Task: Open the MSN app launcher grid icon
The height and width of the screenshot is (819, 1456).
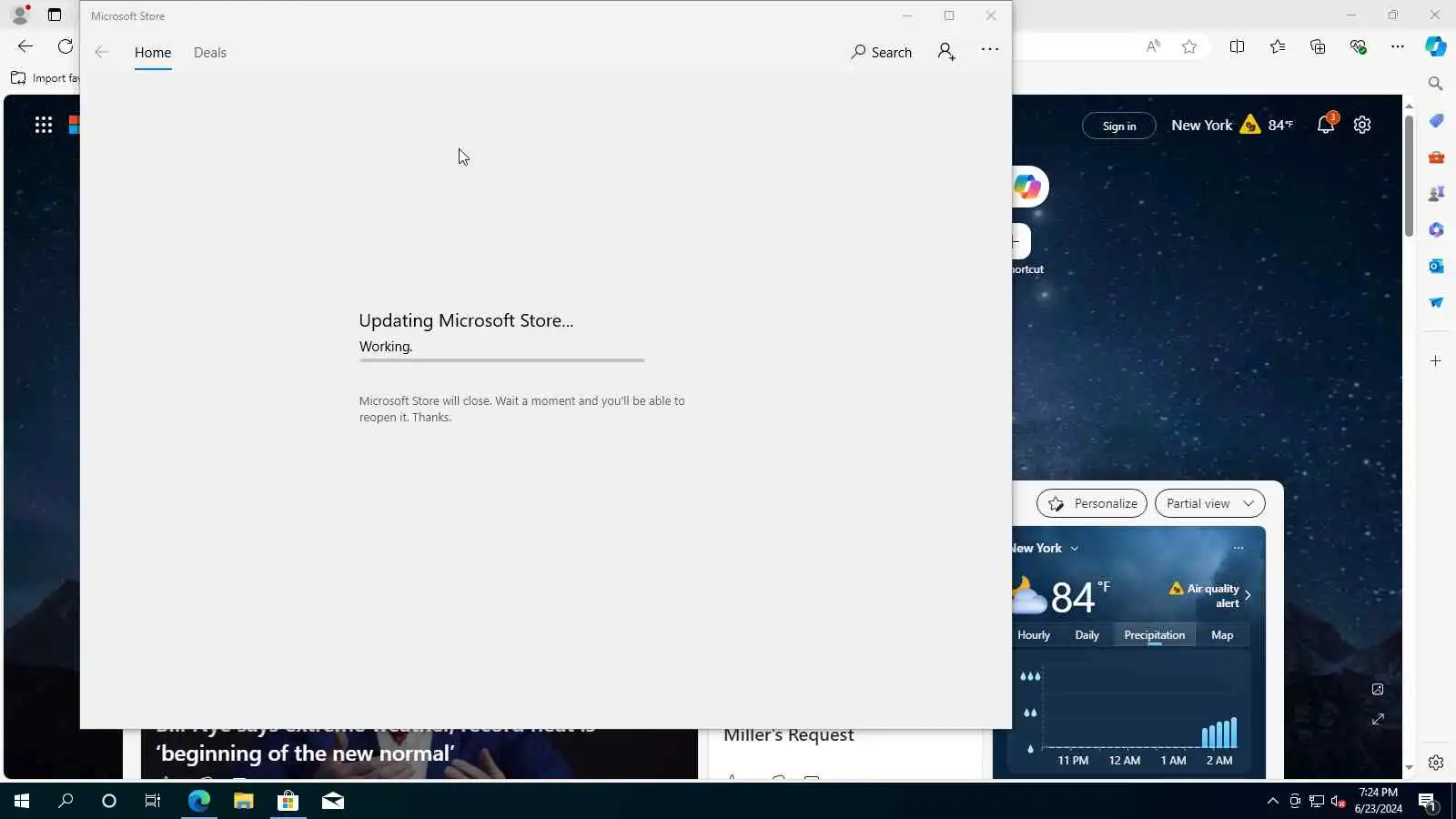Action: [x=44, y=125]
